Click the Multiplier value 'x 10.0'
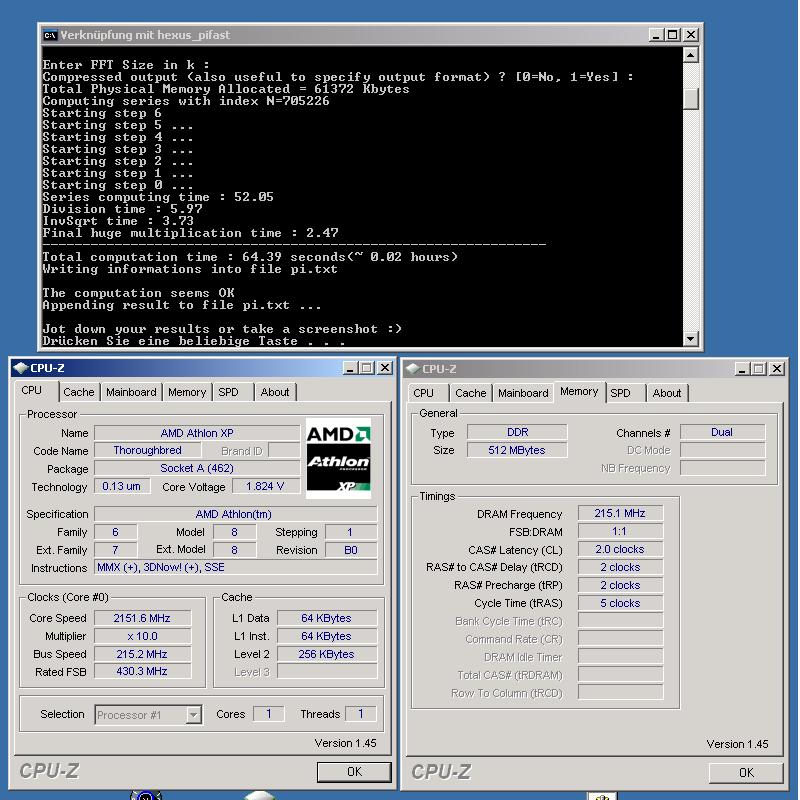Image resolution: width=800 pixels, height=800 pixels. pyautogui.click(x=142, y=636)
